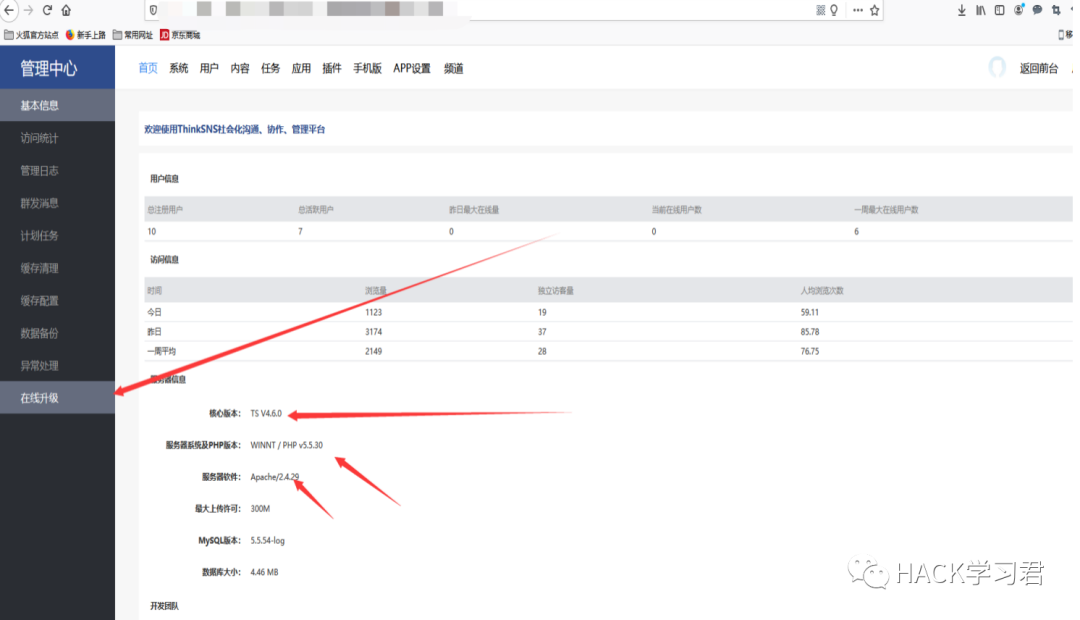Open 访问统计 in the sidebar
The image size is (1080, 620).
[x=57, y=138]
